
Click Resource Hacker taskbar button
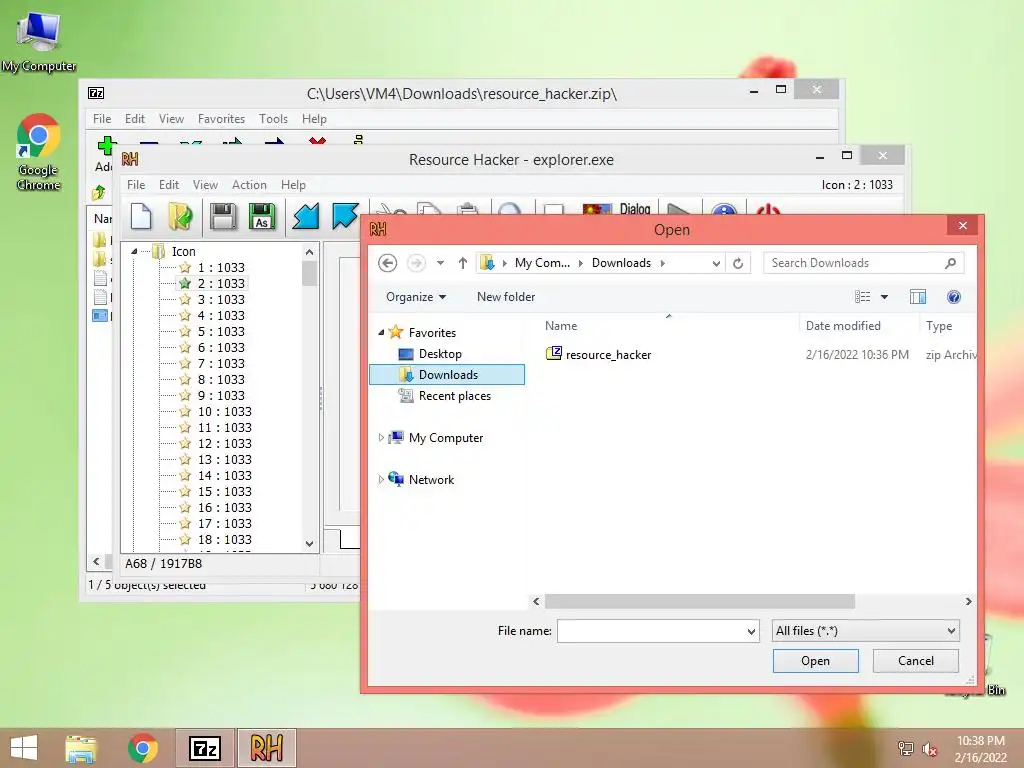point(266,748)
